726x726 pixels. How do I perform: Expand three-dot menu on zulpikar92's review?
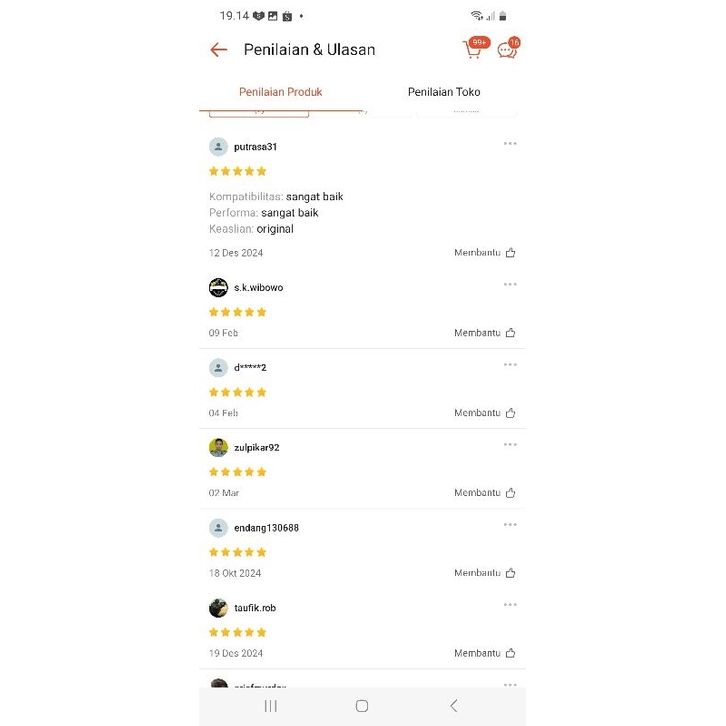[510, 445]
